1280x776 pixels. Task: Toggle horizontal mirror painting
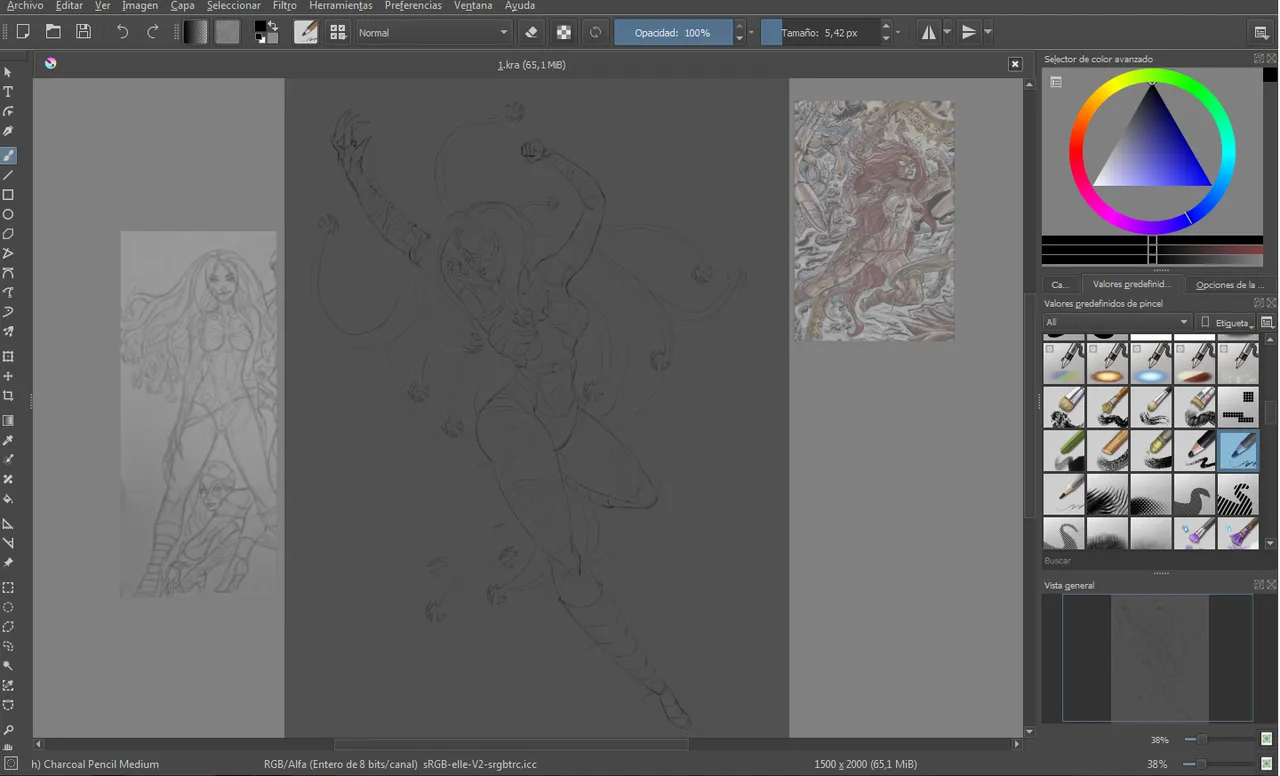coord(929,32)
